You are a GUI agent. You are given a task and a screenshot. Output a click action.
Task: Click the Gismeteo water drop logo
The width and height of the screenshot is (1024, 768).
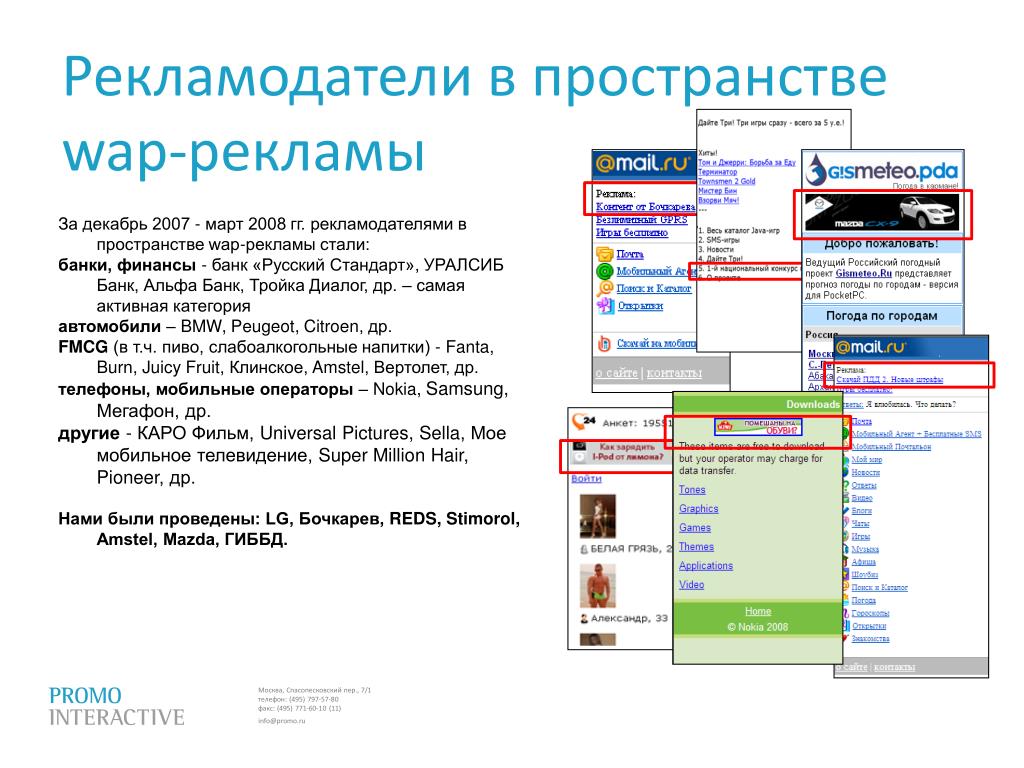click(815, 171)
